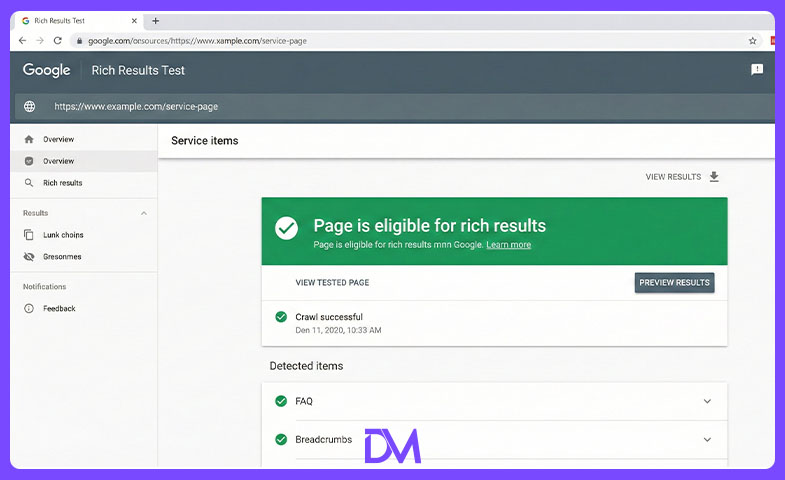Open the Learn more link
The width and height of the screenshot is (785, 480).
(508, 245)
